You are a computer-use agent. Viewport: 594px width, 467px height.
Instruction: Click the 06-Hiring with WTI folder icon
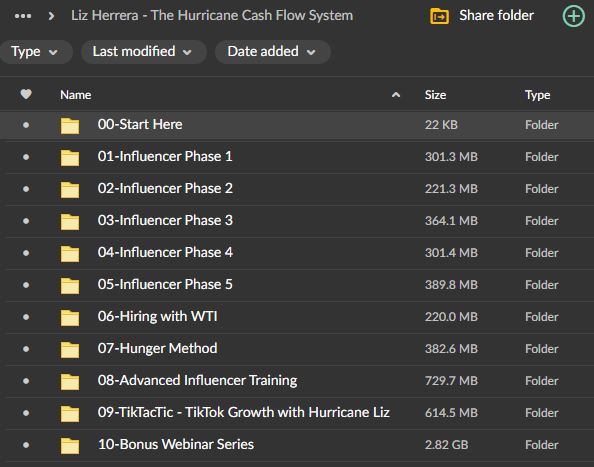(70, 317)
